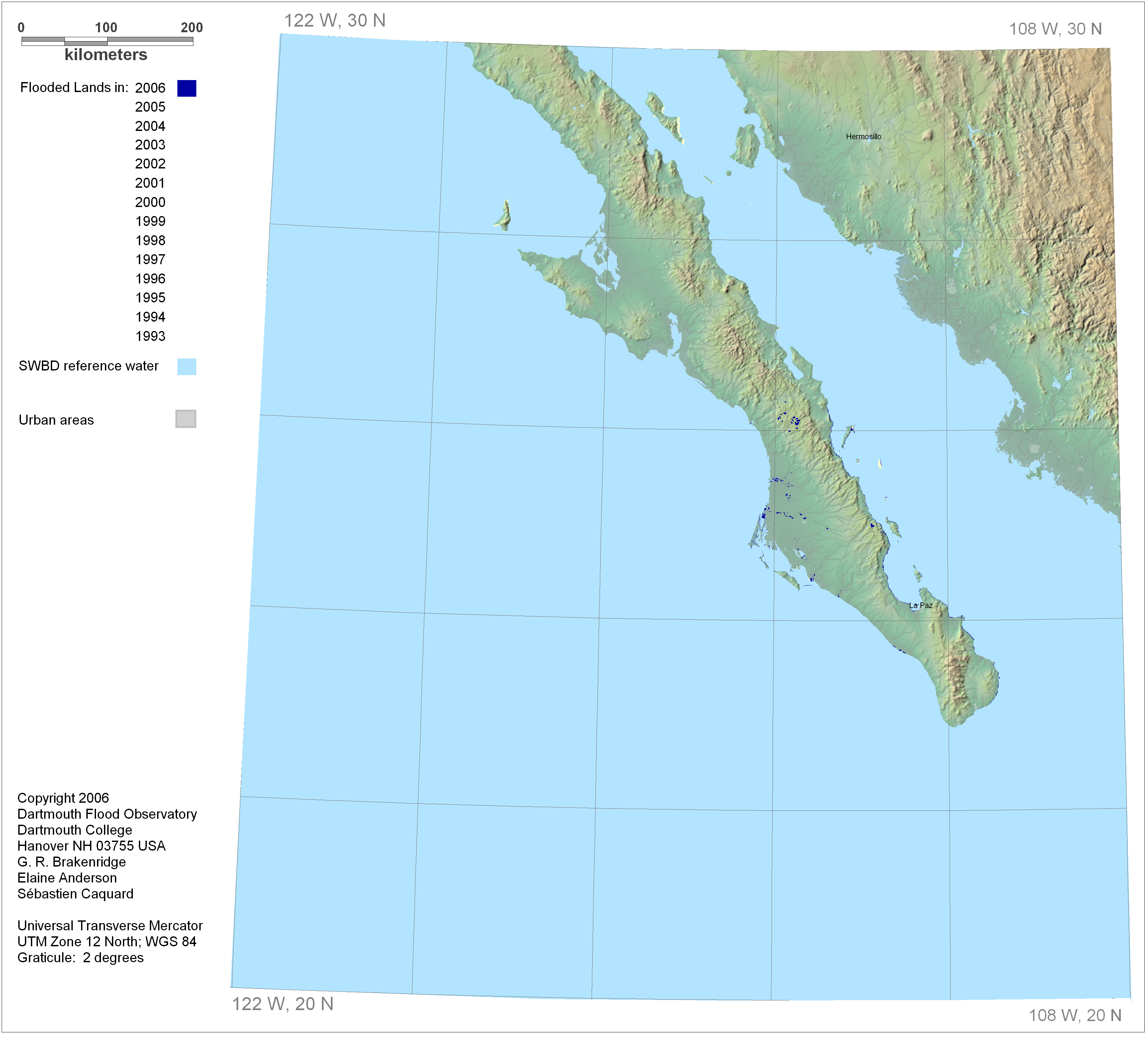
Task: Click the 1993 legend year entry
Action: (150, 336)
